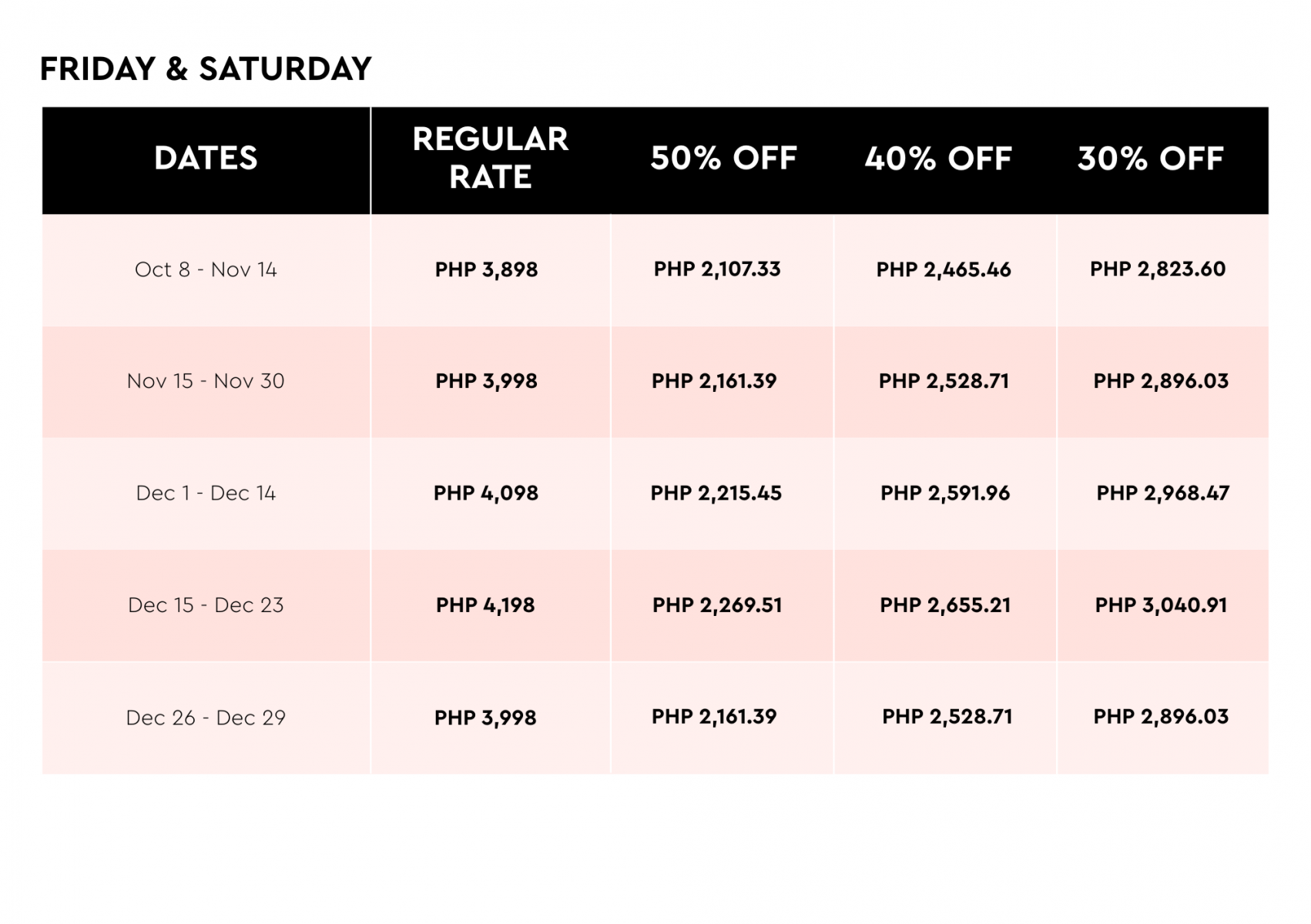Select the Dec 26 - Dec 29 date cell
This screenshot has height=924, width=1311.
[x=206, y=718]
